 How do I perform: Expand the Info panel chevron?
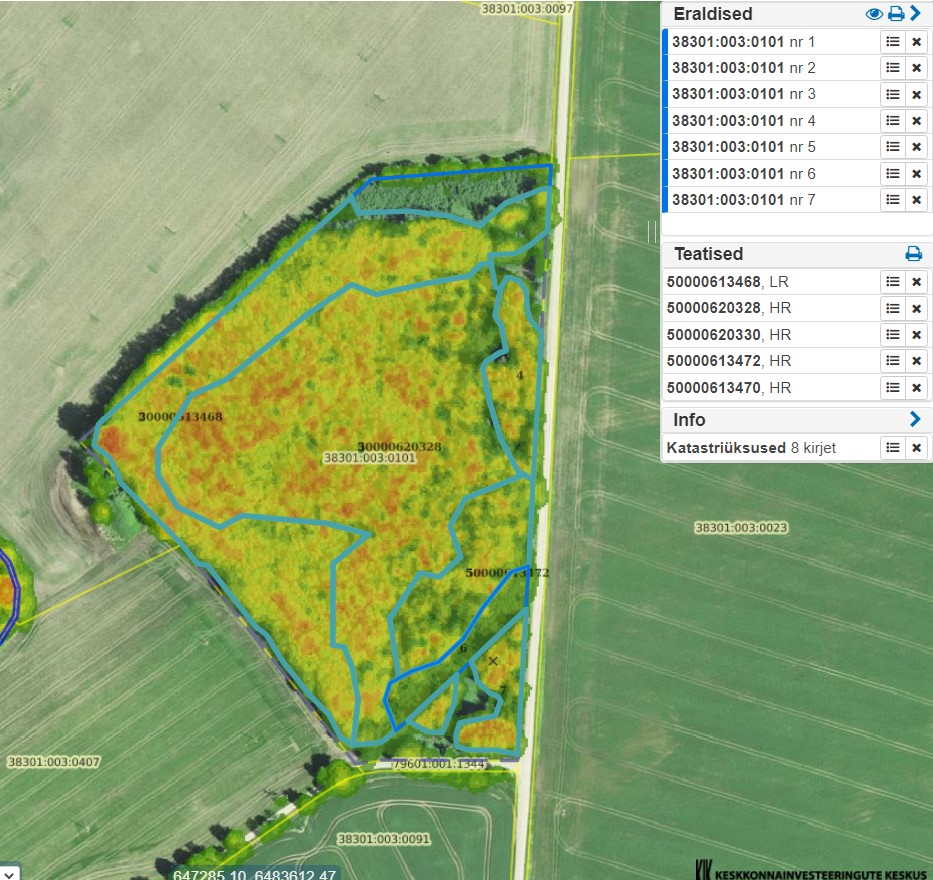pos(915,419)
